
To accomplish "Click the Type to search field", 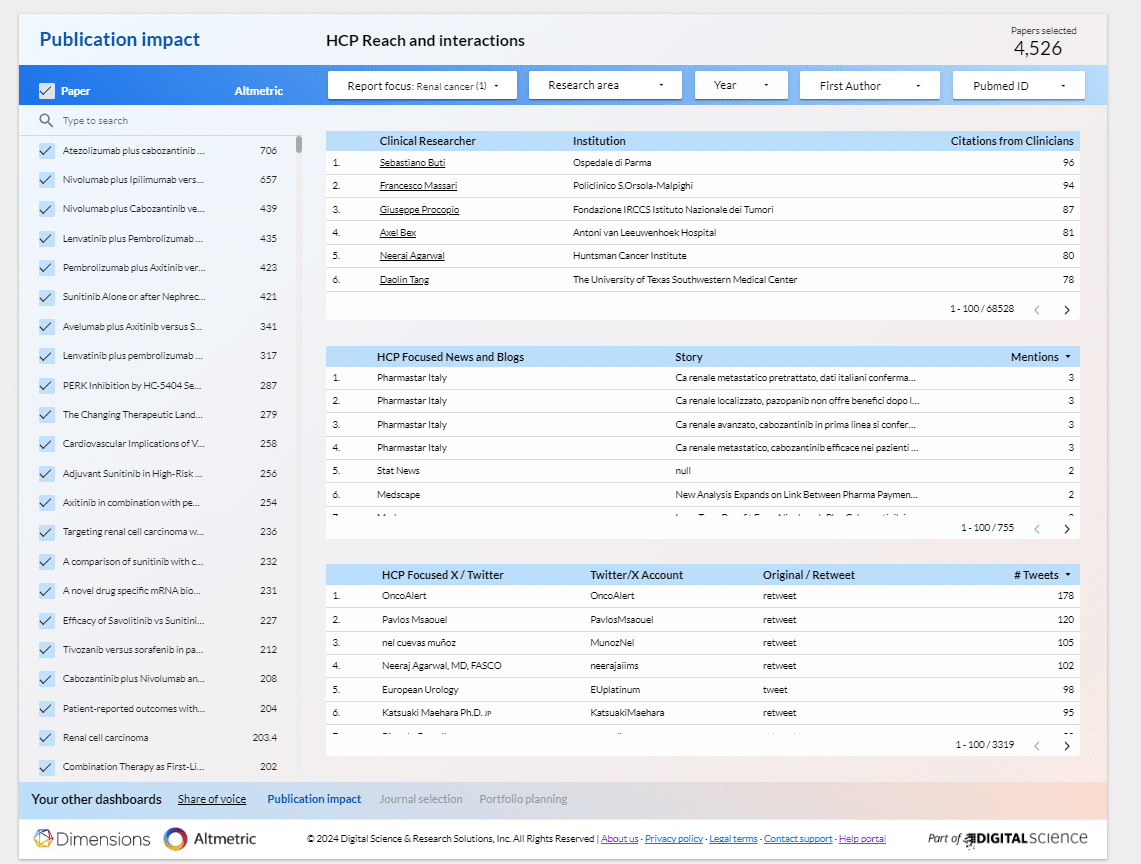I will pyautogui.click(x=160, y=121).
